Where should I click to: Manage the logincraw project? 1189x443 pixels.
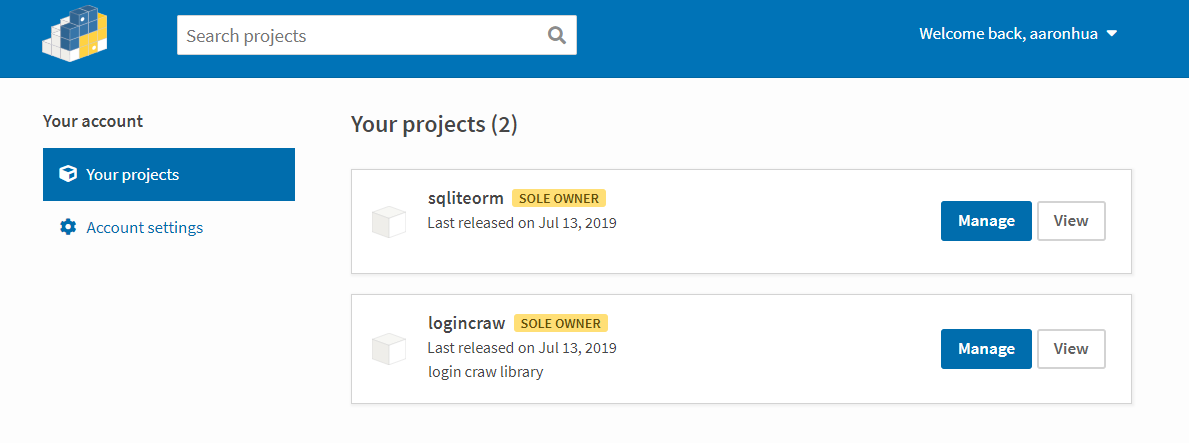click(986, 349)
